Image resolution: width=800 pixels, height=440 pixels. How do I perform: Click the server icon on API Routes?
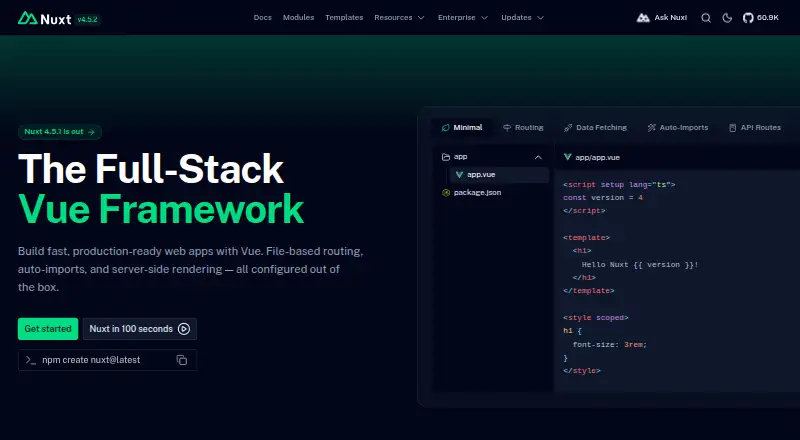[x=733, y=128]
